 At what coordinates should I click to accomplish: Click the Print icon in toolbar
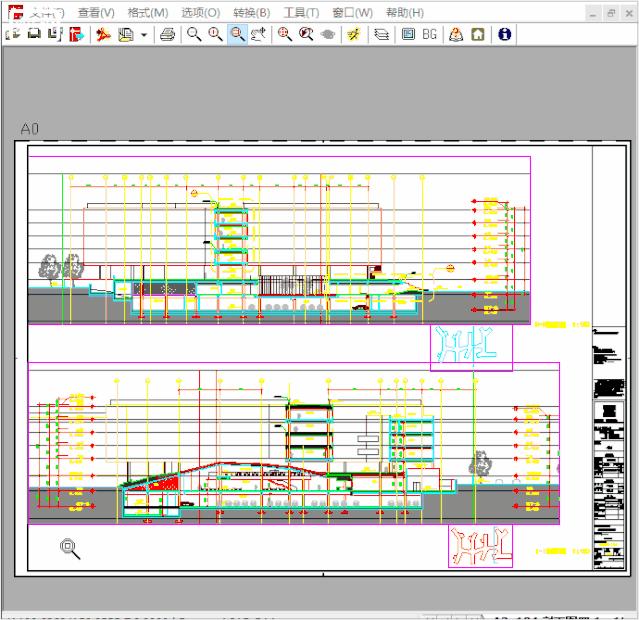pyautogui.click(x=168, y=34)
